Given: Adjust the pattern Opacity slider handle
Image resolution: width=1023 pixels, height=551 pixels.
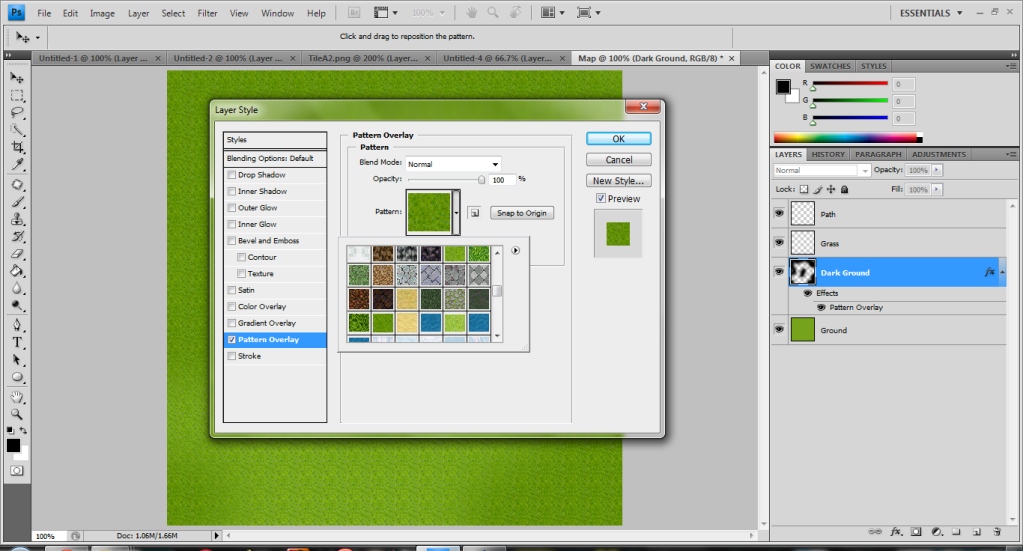Looking at the screenshot, I should pyautogui.click(x=481, y=180).
